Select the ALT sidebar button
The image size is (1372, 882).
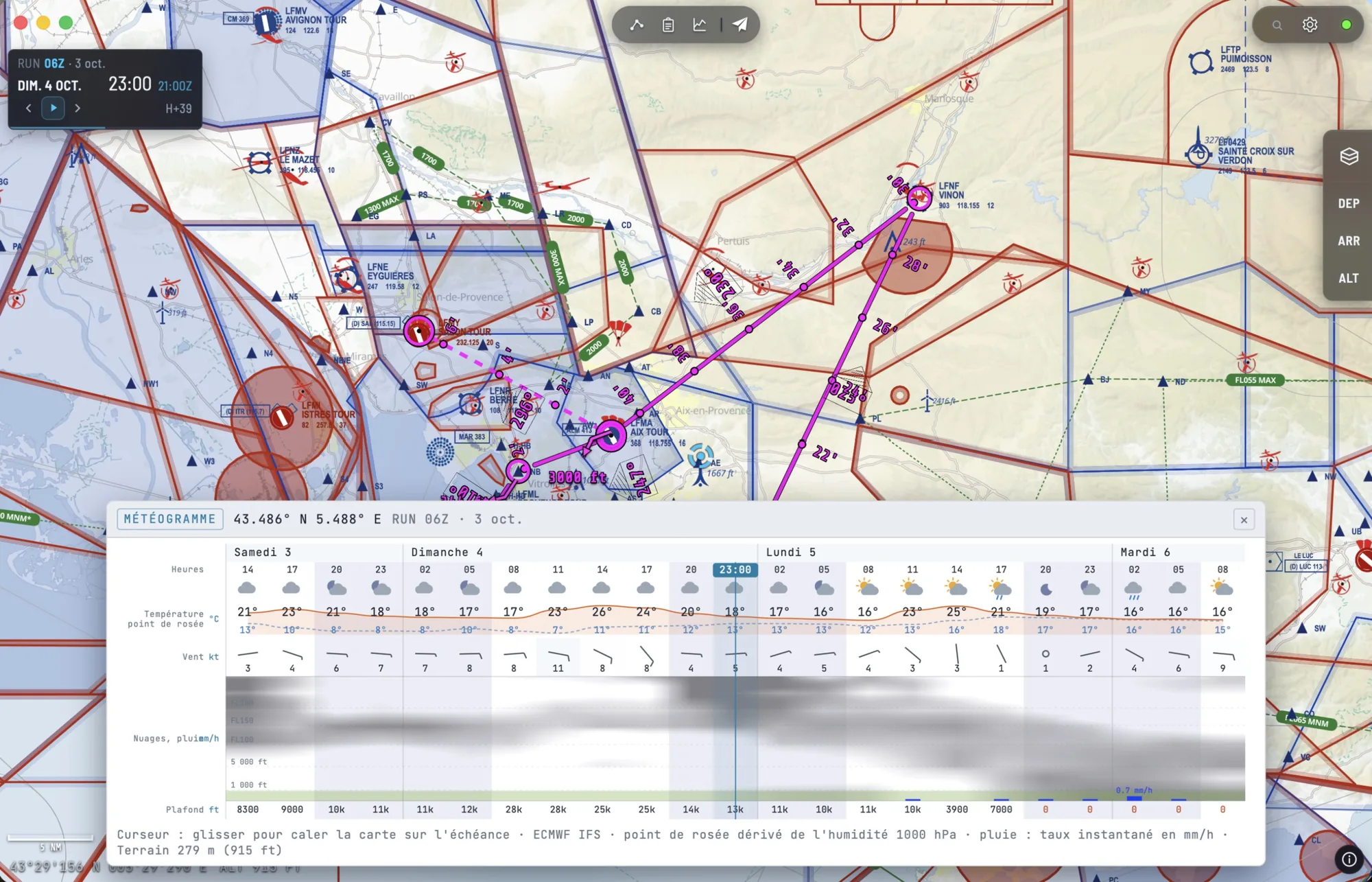(x=1349, y=278)
